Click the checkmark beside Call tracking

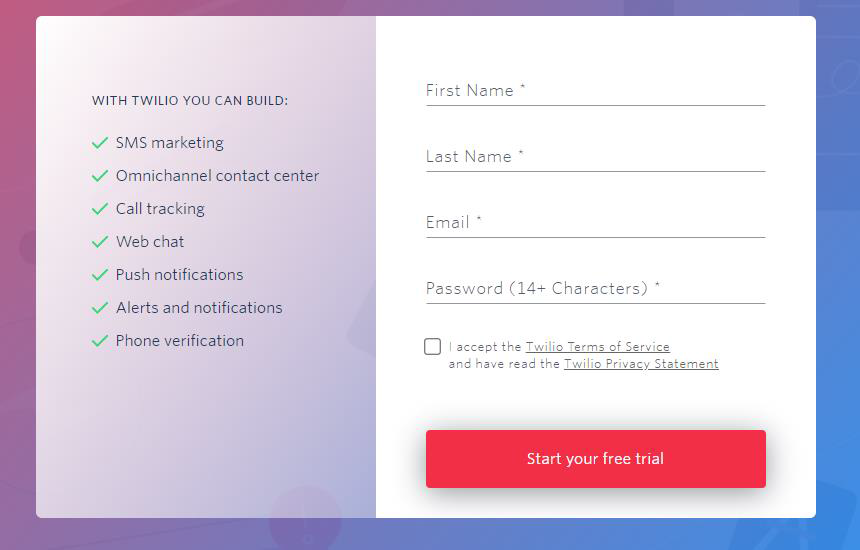click(100, 209)
